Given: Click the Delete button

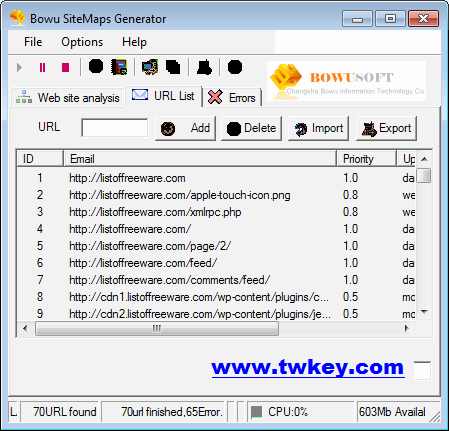Looking at the screenshot, I should point(251,128).
